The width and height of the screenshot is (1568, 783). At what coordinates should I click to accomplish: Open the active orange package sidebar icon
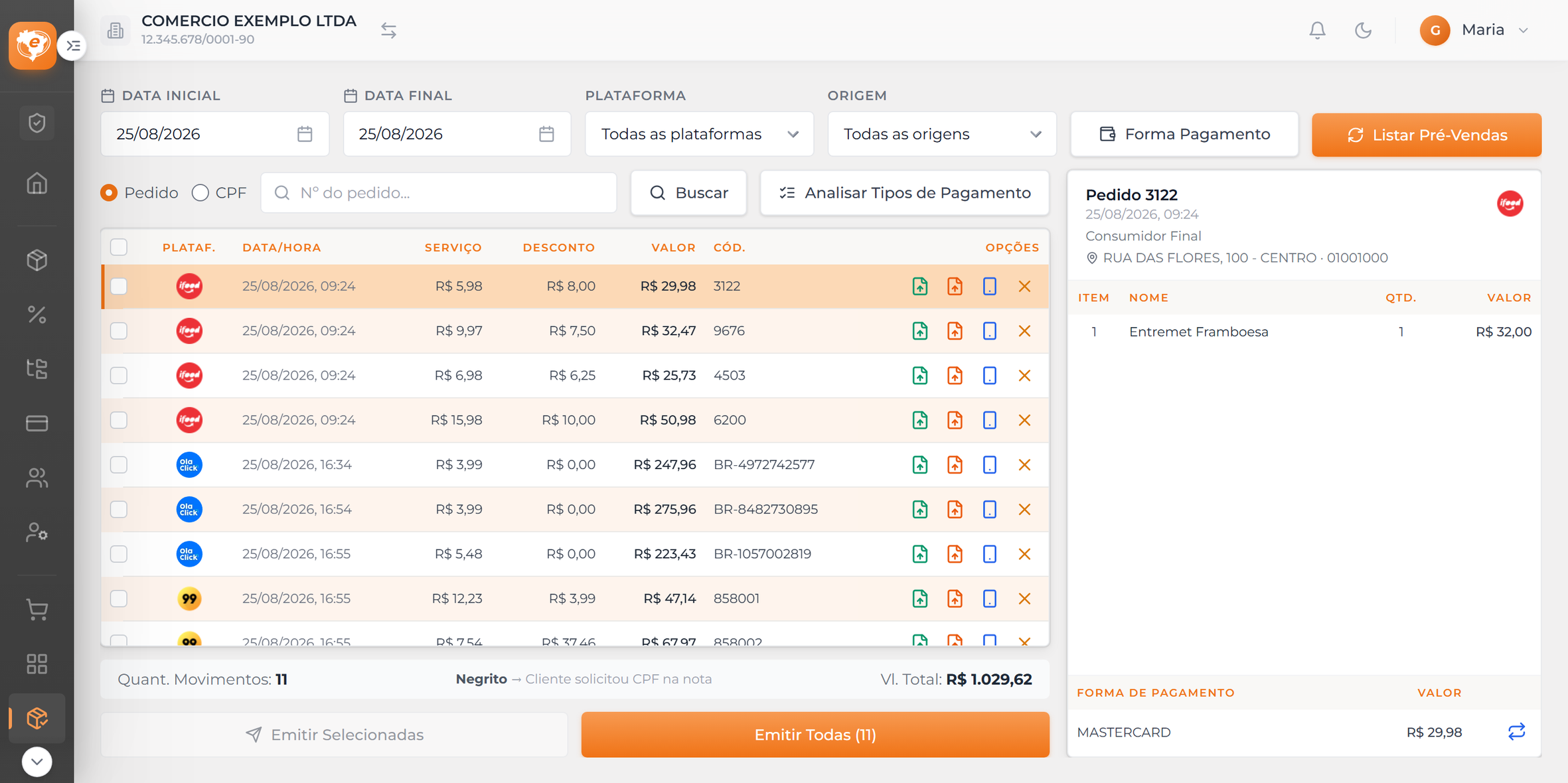[37, 718]
